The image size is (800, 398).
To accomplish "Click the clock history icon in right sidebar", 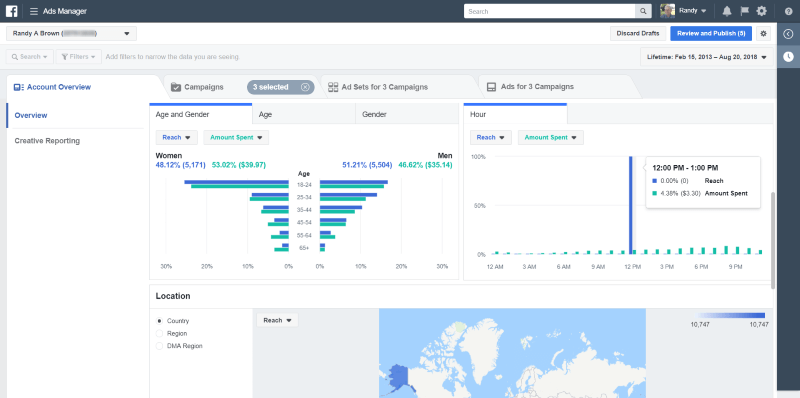I will click(788, 56).
